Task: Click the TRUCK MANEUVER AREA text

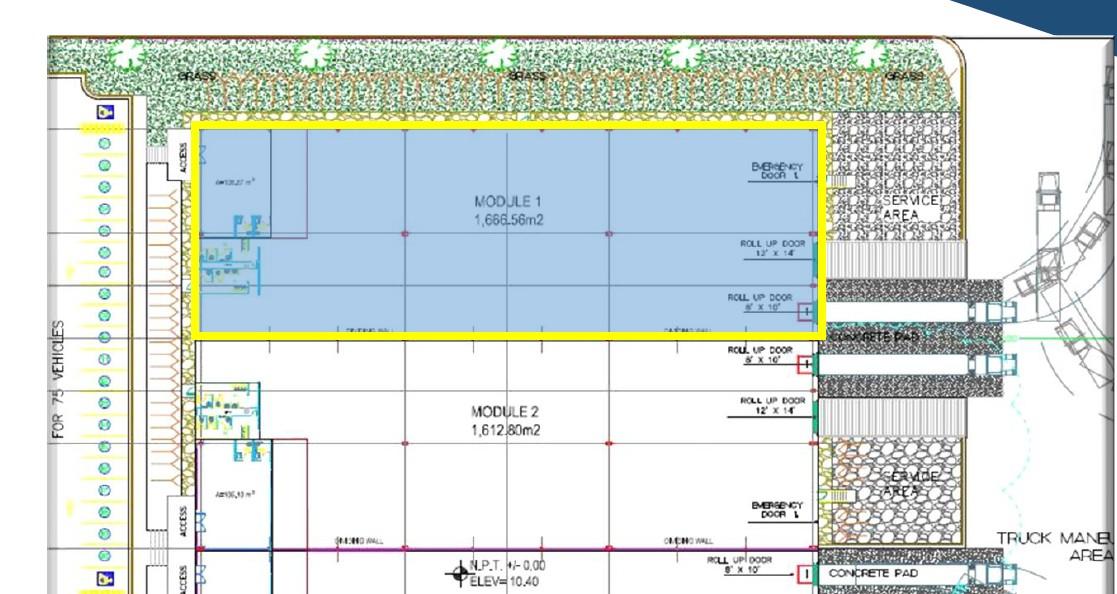Action: (1056, 546)
